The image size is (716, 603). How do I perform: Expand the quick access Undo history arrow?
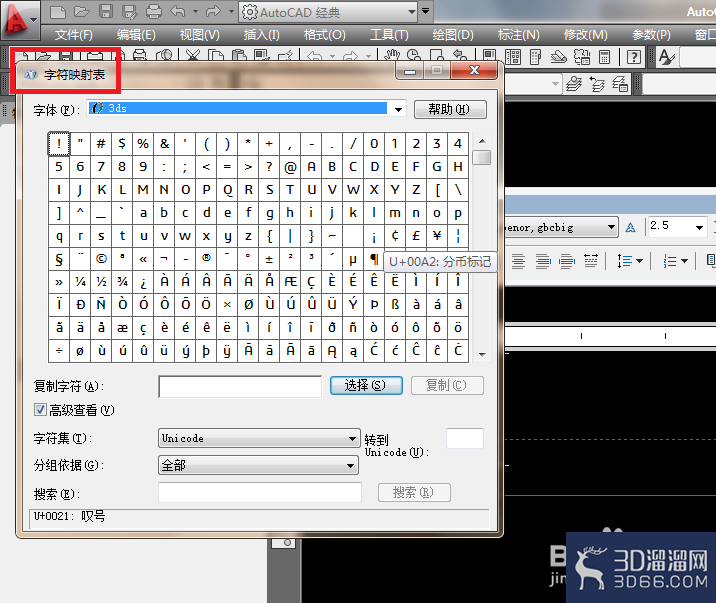[195, 11]
